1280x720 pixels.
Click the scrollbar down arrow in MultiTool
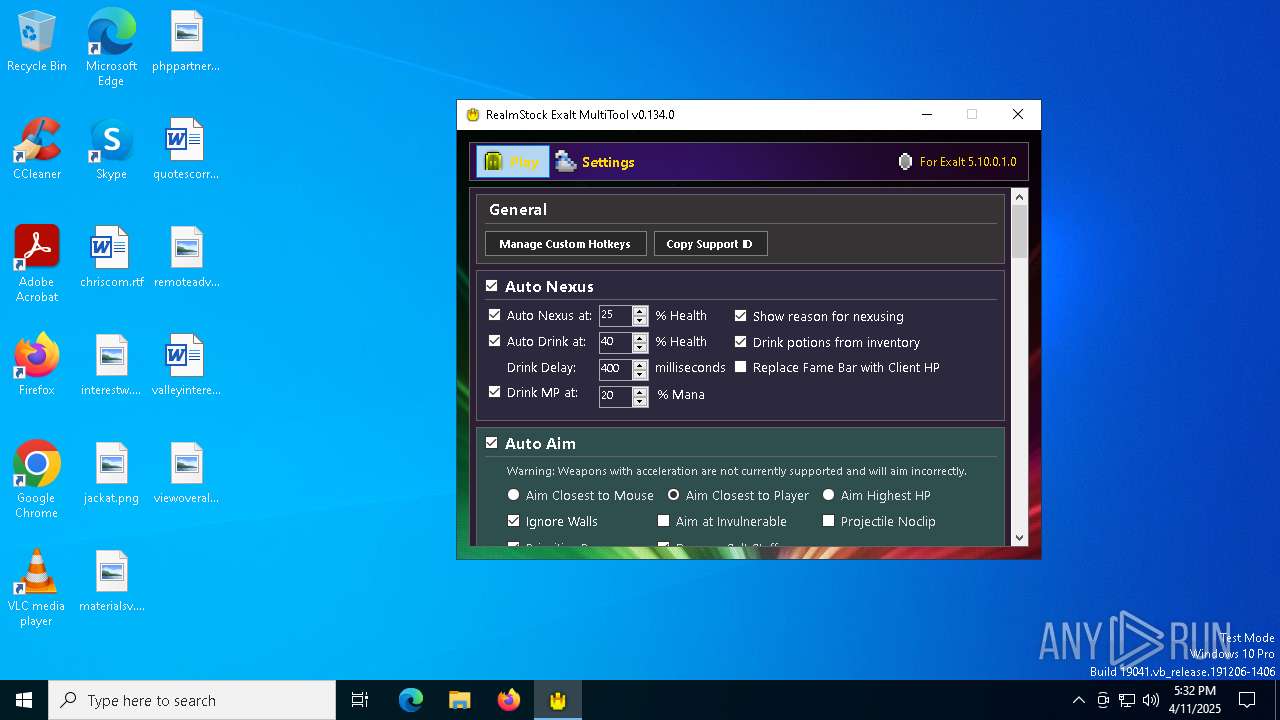click(x=1019, y=537)
